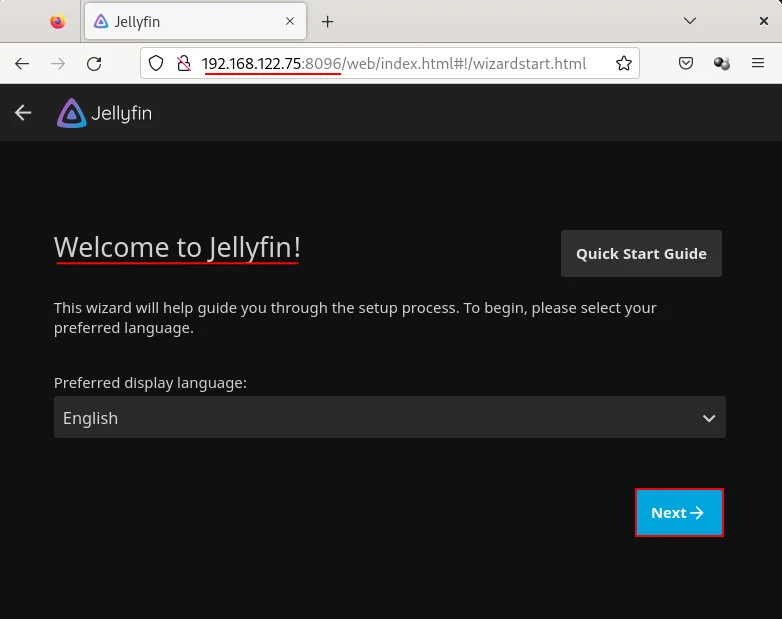This screenshot has width=782, height=619.
Task: Click the Firefox logo icon
Action: [57, 21]
